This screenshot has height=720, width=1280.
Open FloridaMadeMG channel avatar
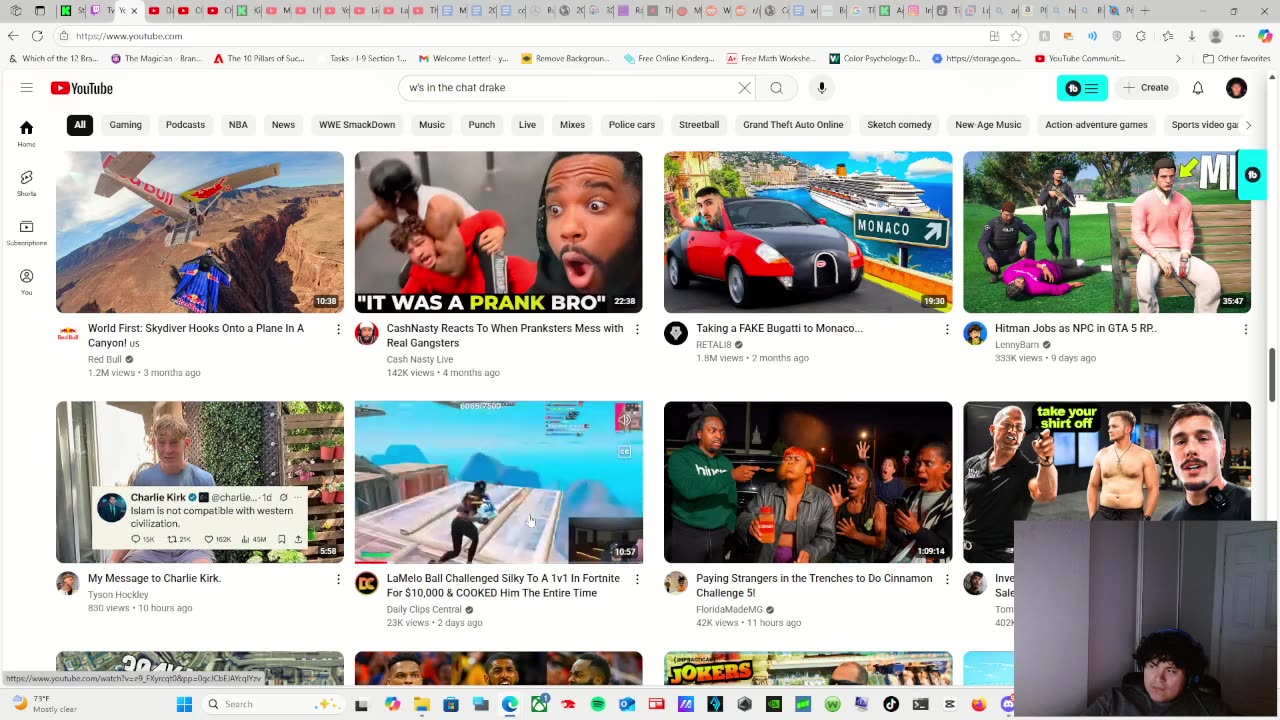click(x=676, y=584)
